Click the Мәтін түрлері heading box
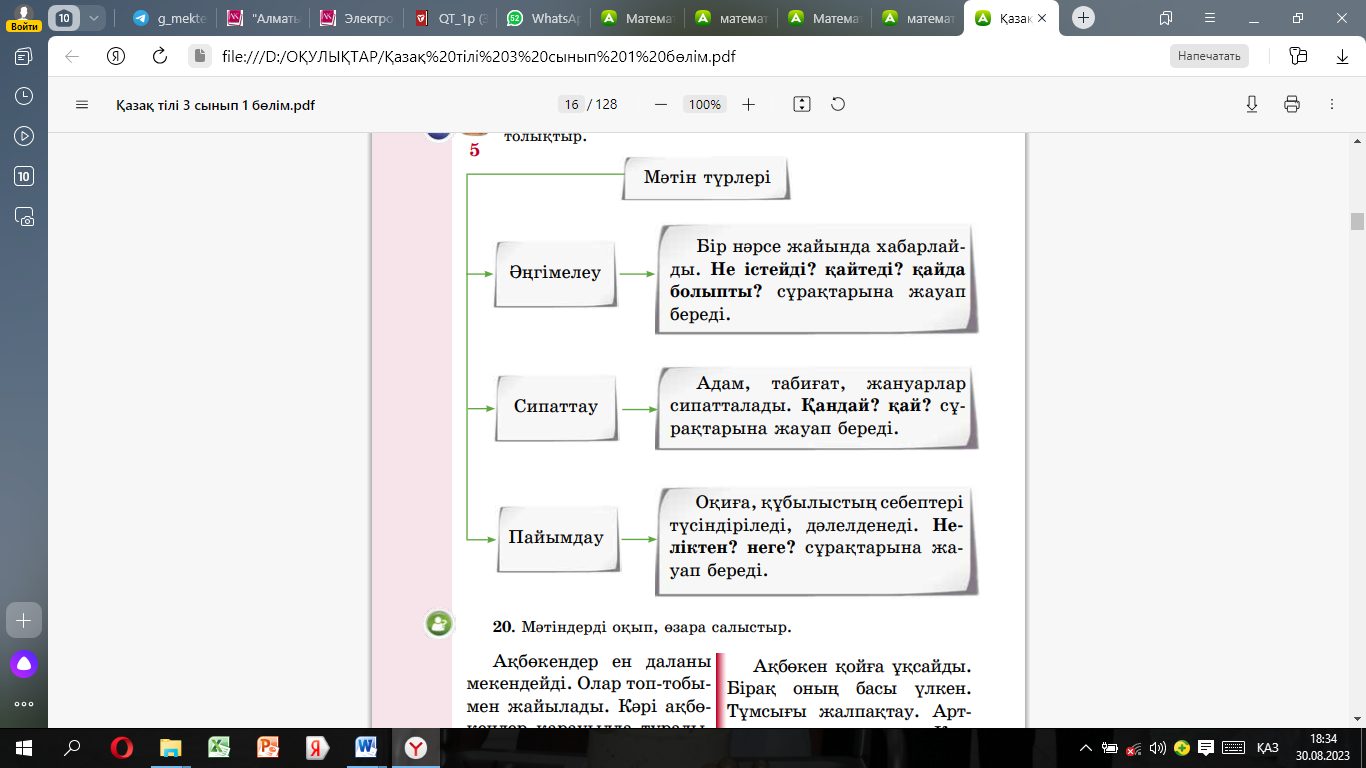 pyautogui.click(x=707, y=178)
